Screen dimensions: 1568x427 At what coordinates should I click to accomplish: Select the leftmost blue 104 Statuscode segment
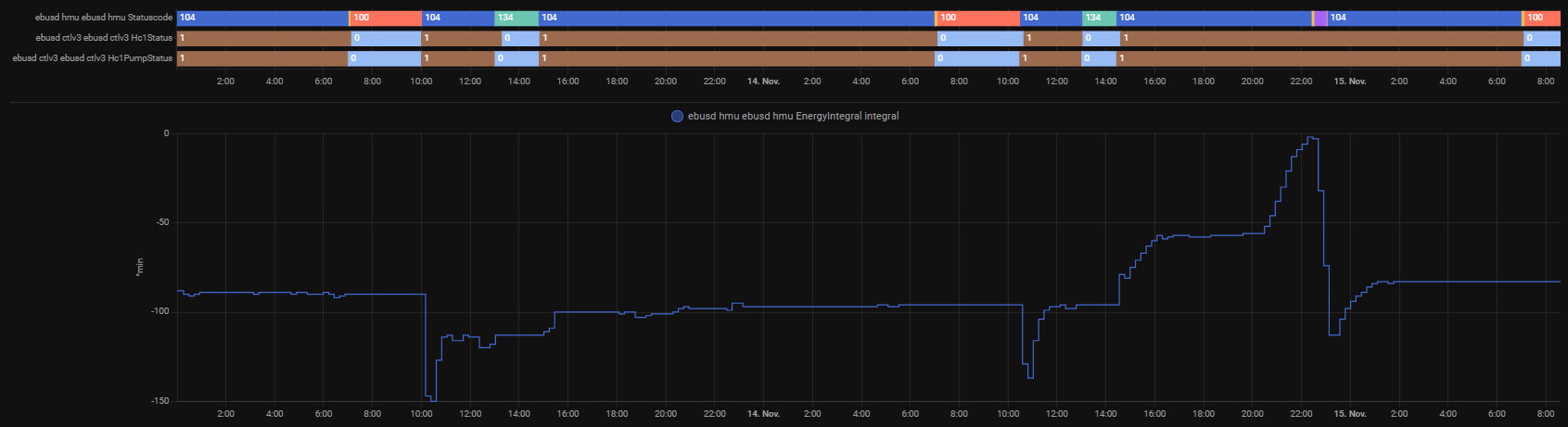(262, 18)
